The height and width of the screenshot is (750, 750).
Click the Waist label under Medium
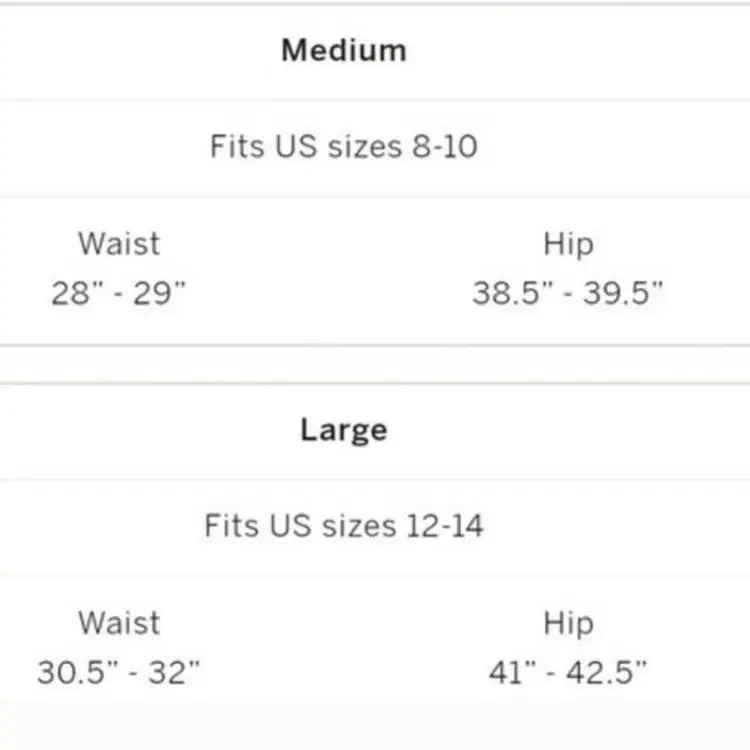pyautogui.click(x=119, y=243)
